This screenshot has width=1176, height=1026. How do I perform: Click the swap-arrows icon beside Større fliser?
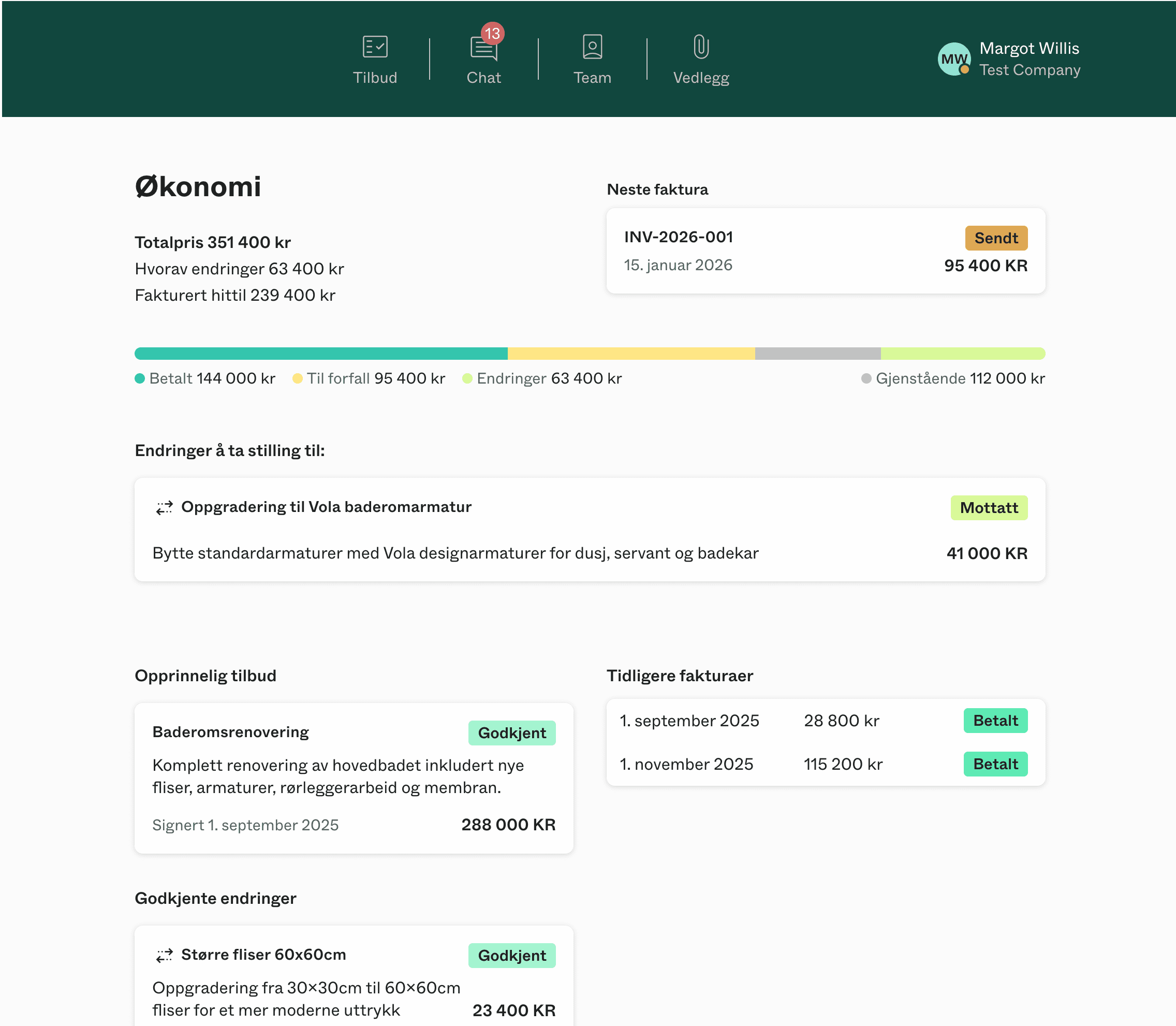(x=164, y=956)
